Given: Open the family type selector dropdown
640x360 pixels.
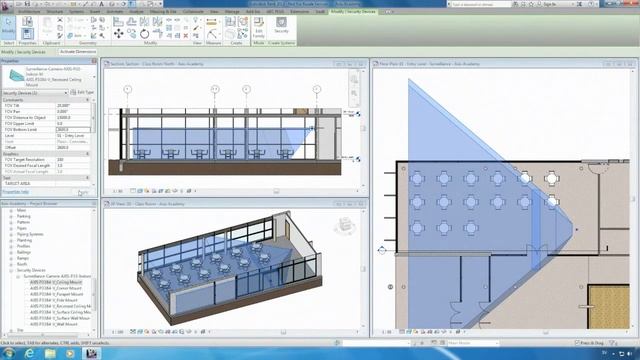Looking at the screenshot, I should [94, 77].
